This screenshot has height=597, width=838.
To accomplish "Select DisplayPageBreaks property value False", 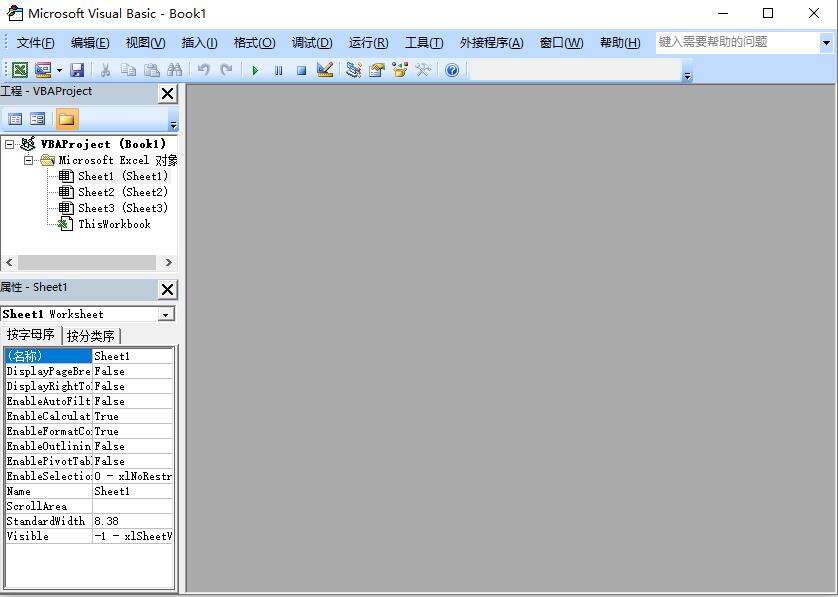I will point(133,371).
